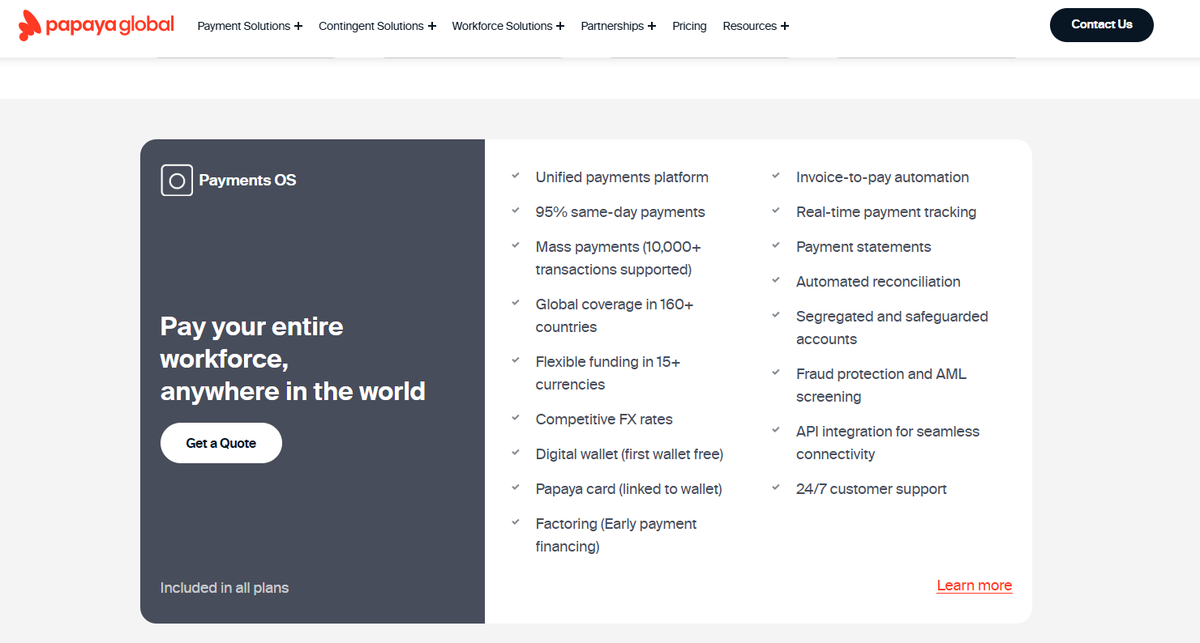The height and width of the screenshot is (643, 1200).
Task: Click 'Real-time payment tracking' text
Action: pyautogui.click(x=886, y=212)
